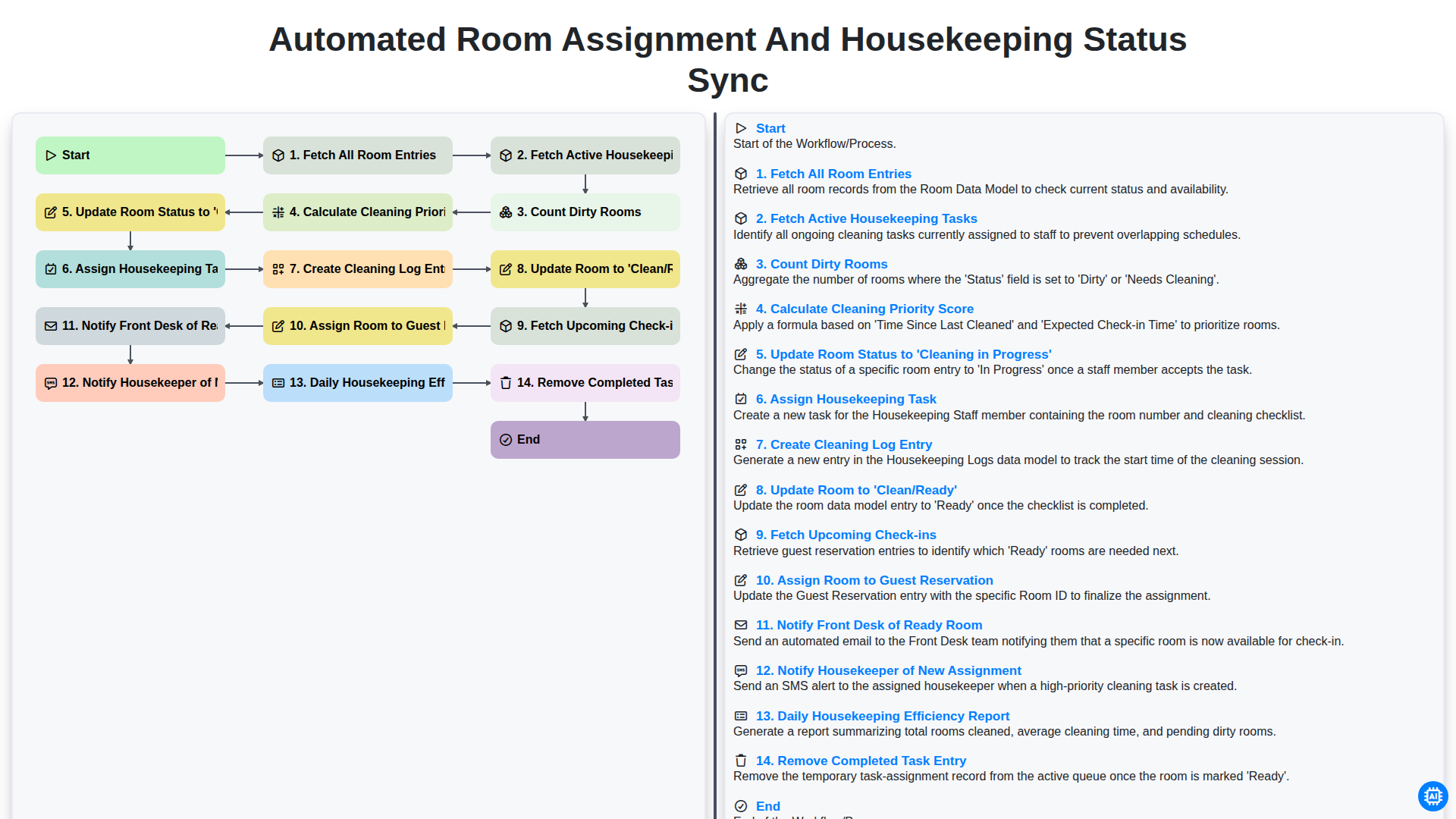This screenshot has width=1456, height=819.
Task: Open '4. Calculate Cleaning Priority Score' link
Action: pos(864,309)
